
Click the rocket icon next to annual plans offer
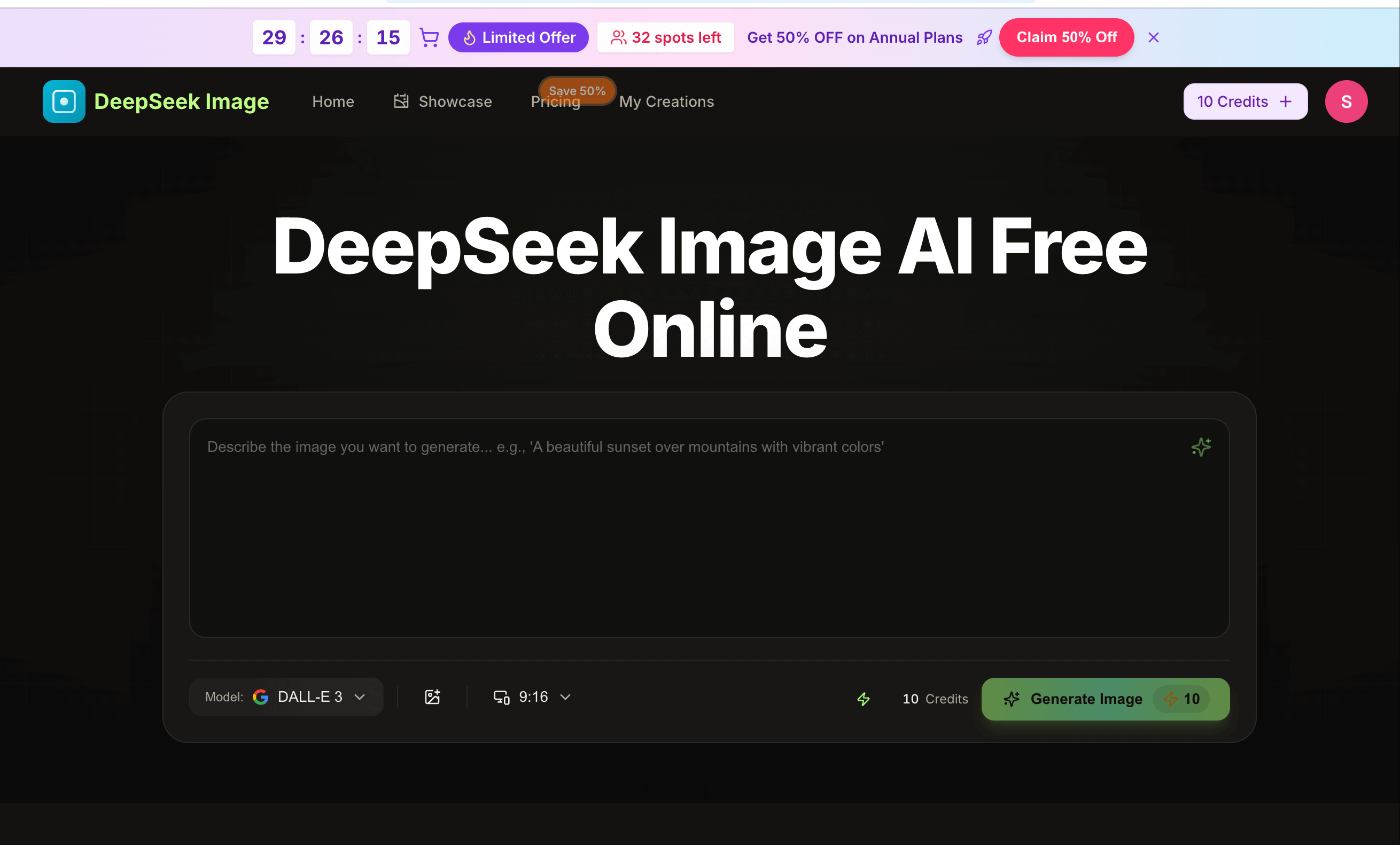(x=984, y=37)
